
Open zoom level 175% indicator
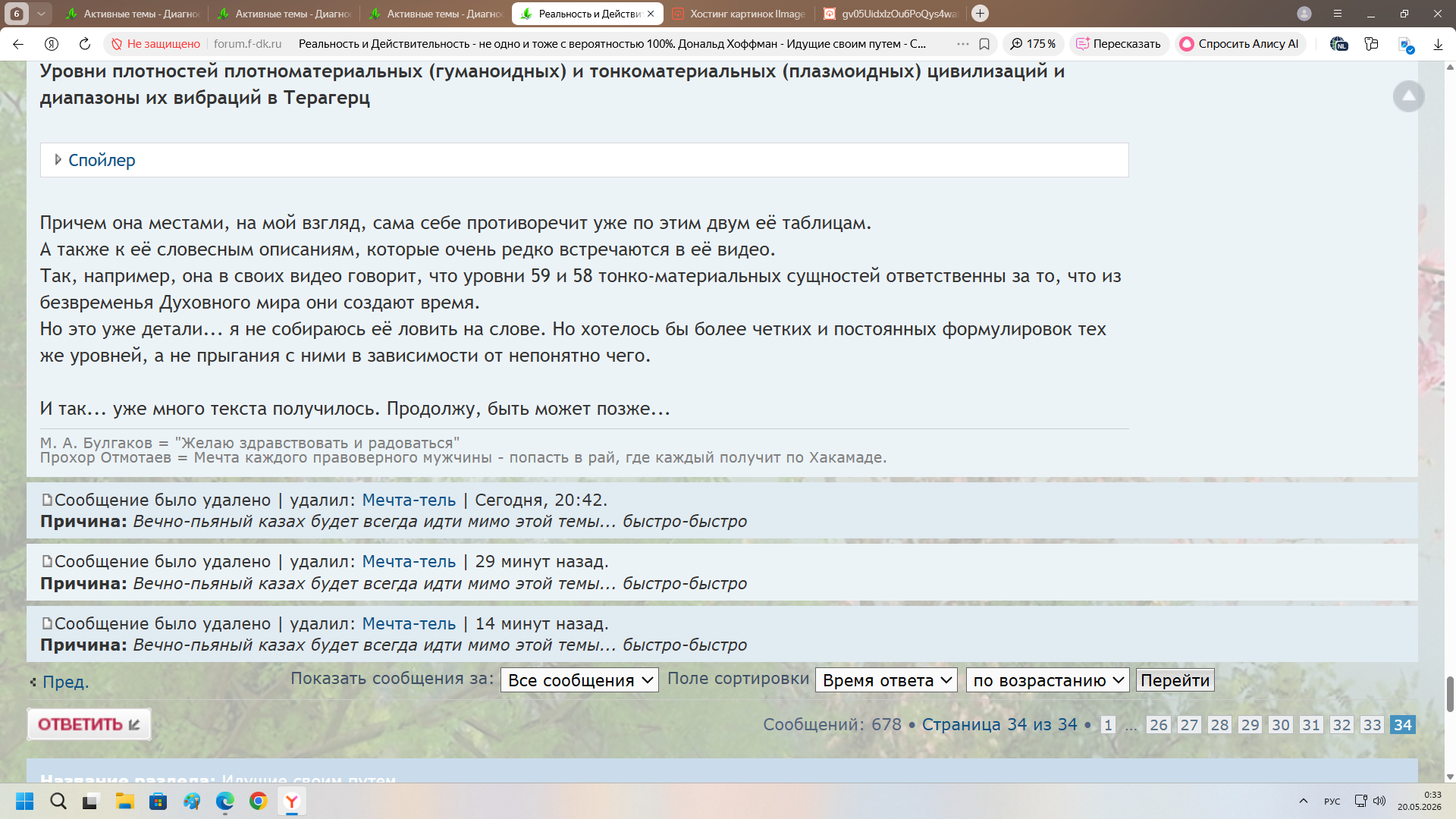[x=1033, y=44]
